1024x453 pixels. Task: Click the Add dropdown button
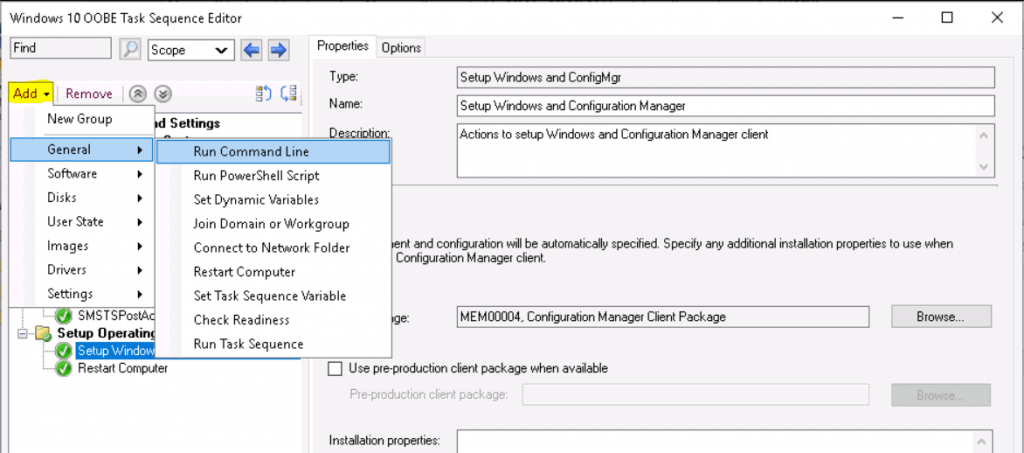pyautogui.click(x=31, y=94)
